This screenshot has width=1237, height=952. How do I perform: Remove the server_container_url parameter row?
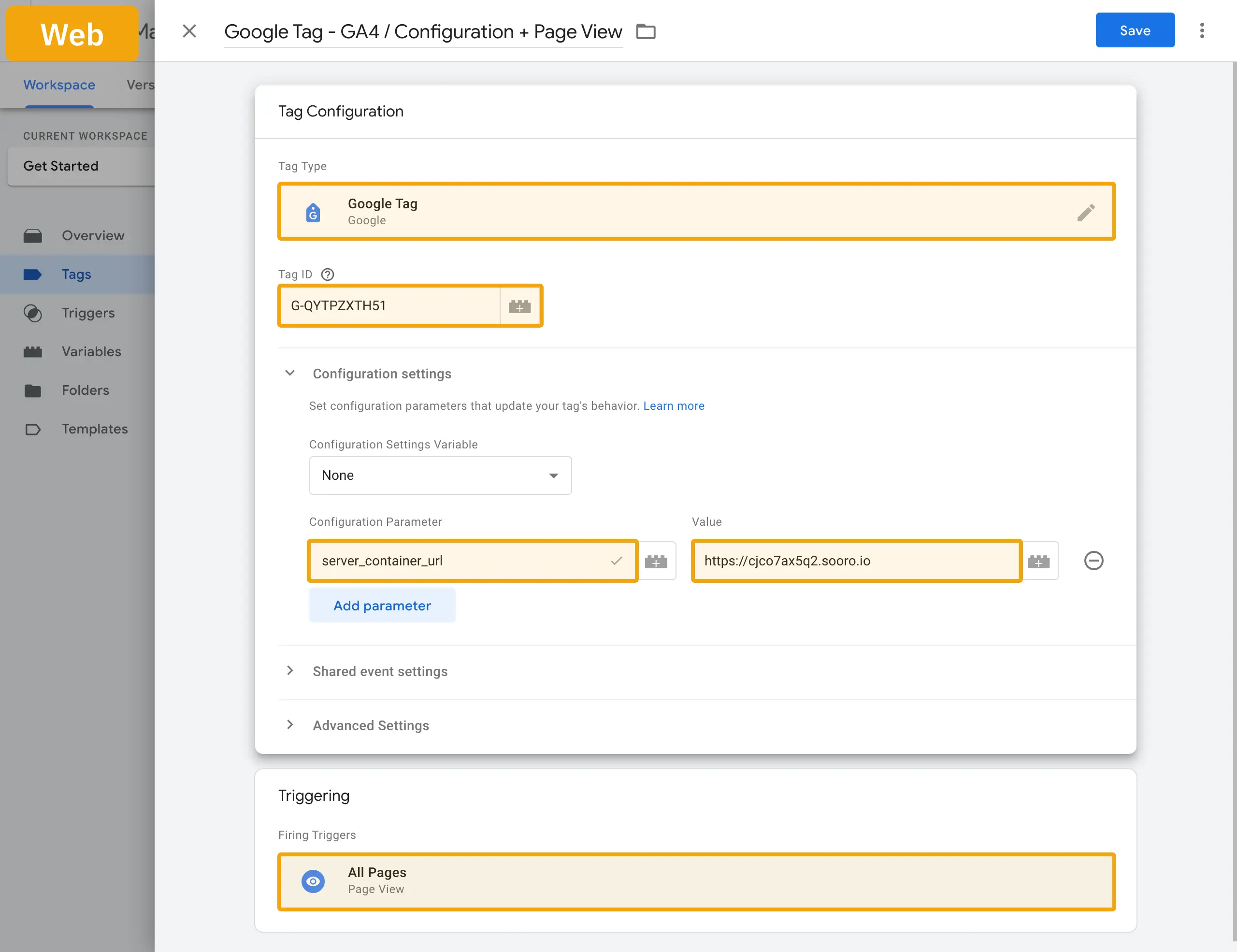[x=1093, y=561]
